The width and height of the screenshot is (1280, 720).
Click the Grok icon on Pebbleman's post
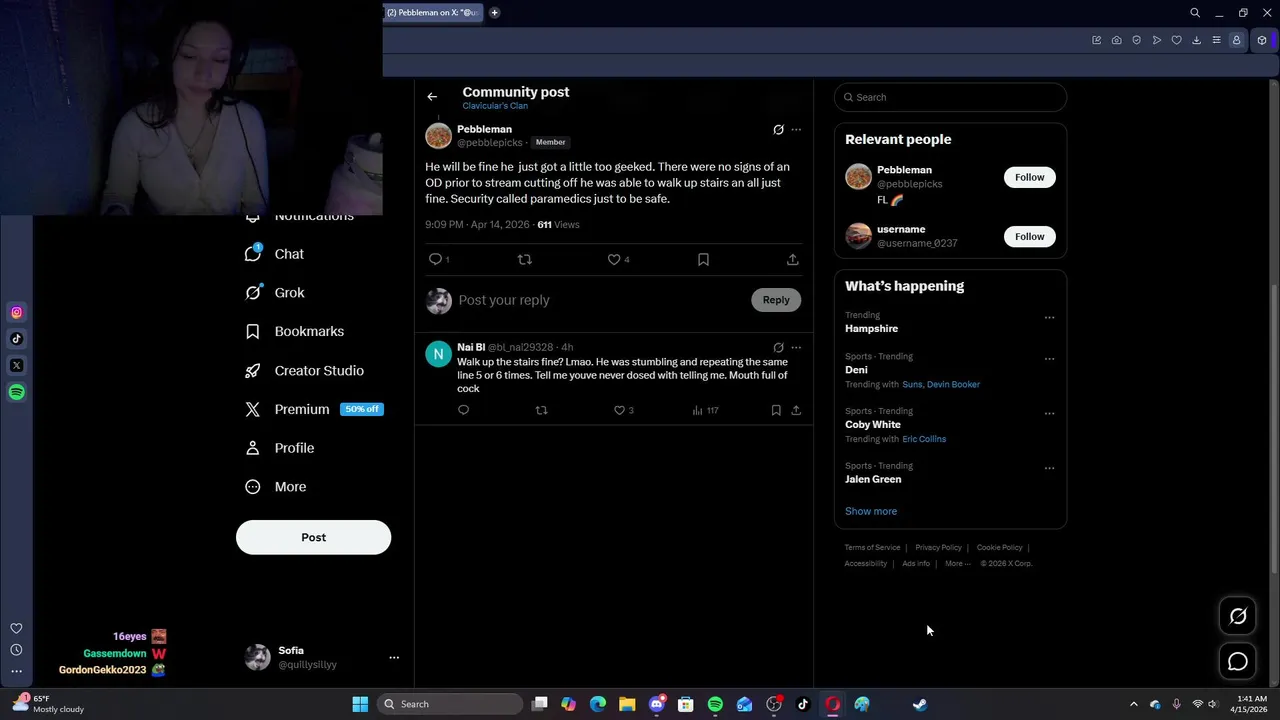click(778, 130)
